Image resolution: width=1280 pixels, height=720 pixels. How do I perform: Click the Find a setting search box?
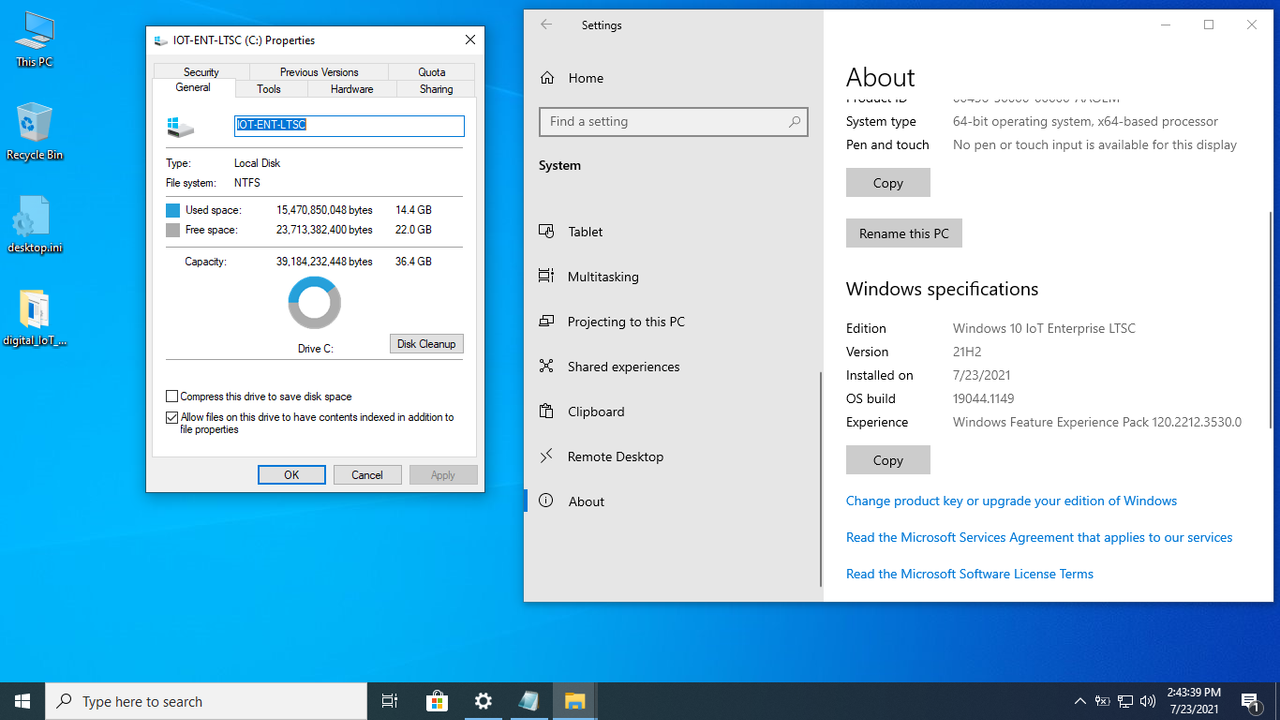(x=673, y=122)
